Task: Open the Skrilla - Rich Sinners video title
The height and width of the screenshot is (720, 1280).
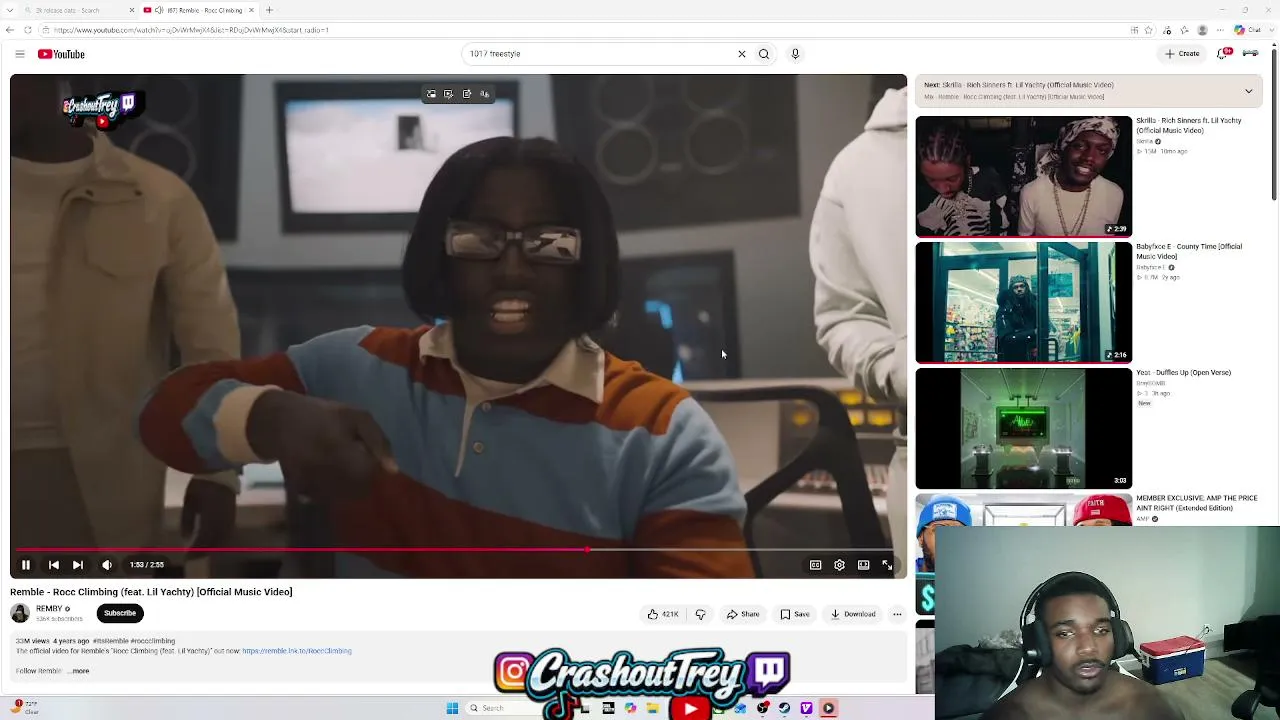Action: tap(1188, 125)
